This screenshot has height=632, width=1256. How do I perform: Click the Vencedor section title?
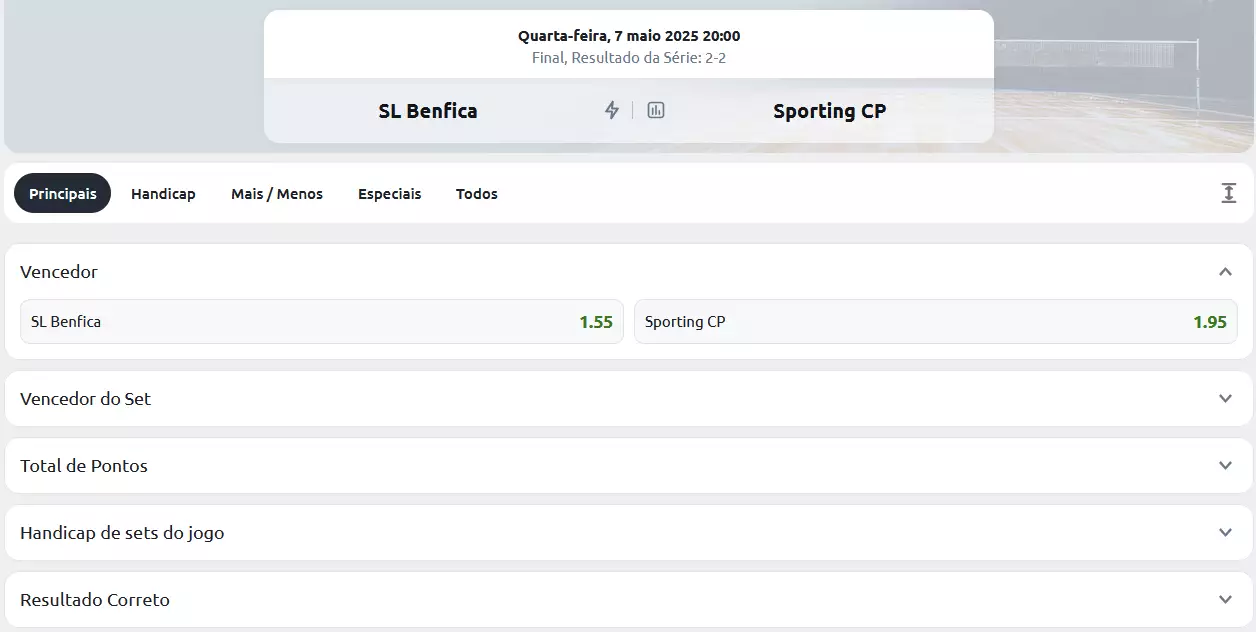tap(59, 271)
